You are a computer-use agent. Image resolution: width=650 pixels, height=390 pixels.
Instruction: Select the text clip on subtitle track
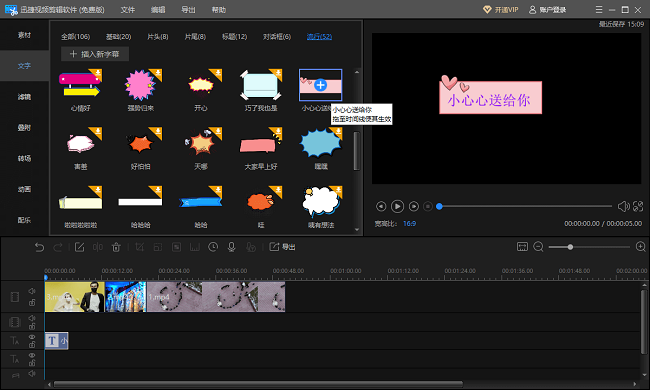[56, 341]
